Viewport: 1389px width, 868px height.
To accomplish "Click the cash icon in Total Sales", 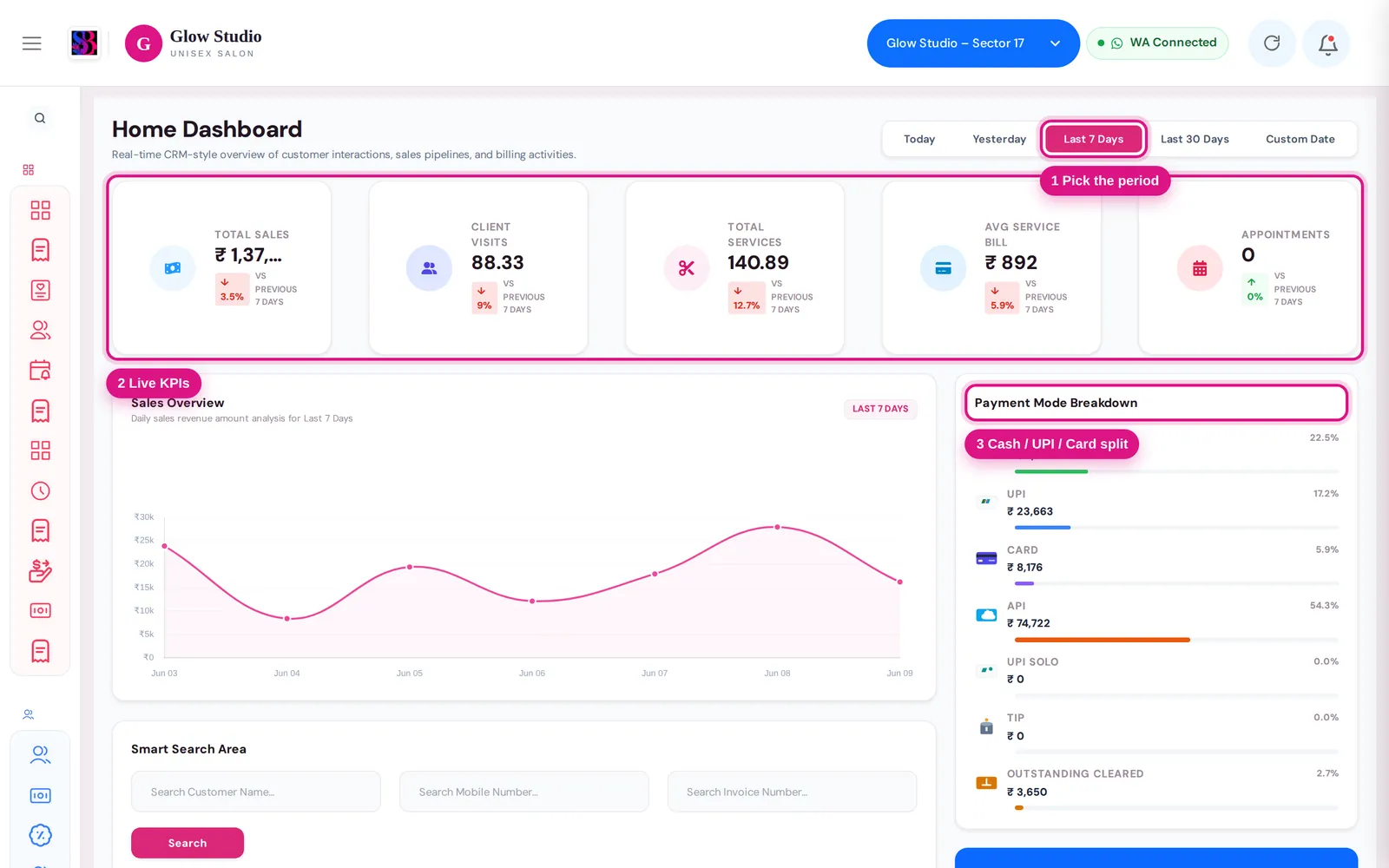I will click(x=173, y=268).
